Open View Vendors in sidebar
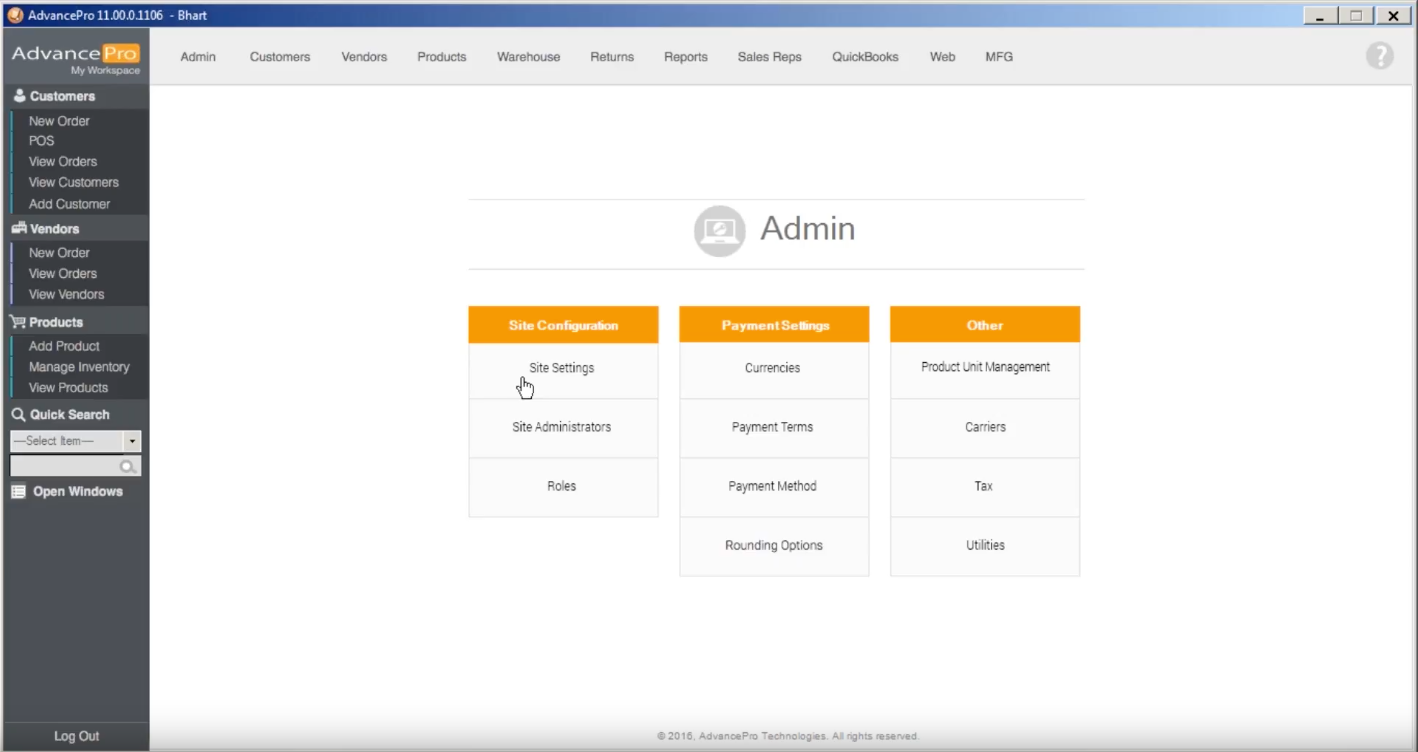 [66, 295]
